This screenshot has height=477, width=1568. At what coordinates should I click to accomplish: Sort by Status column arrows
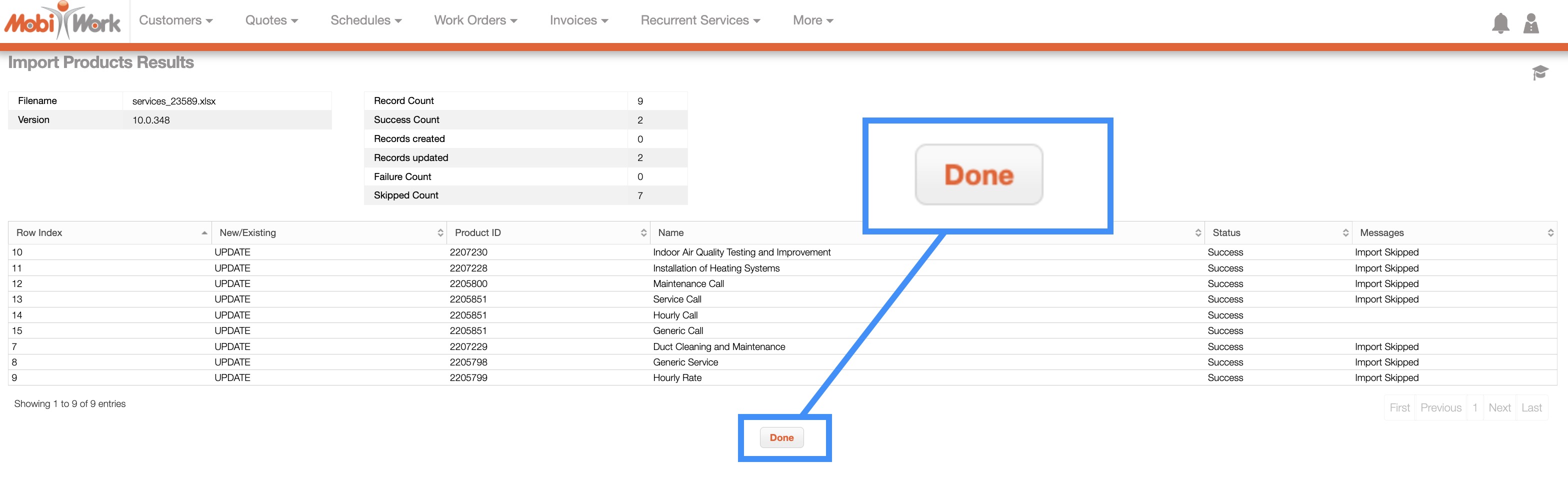(x=1345, y=233)
